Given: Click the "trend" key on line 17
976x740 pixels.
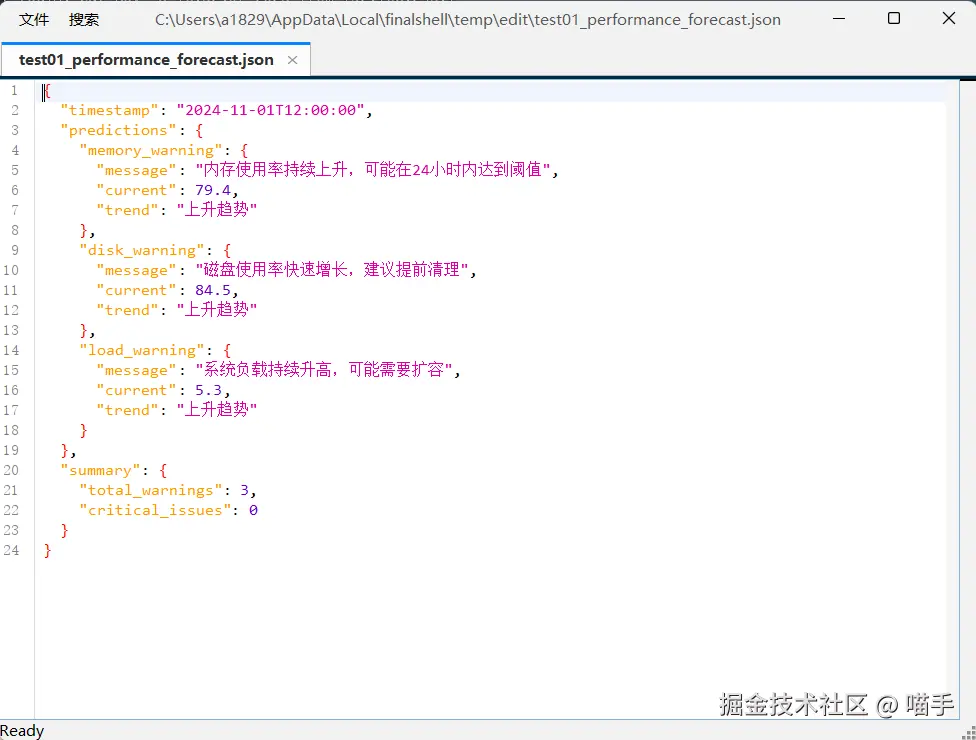Looking at the screenshot, I should point(128,410).
